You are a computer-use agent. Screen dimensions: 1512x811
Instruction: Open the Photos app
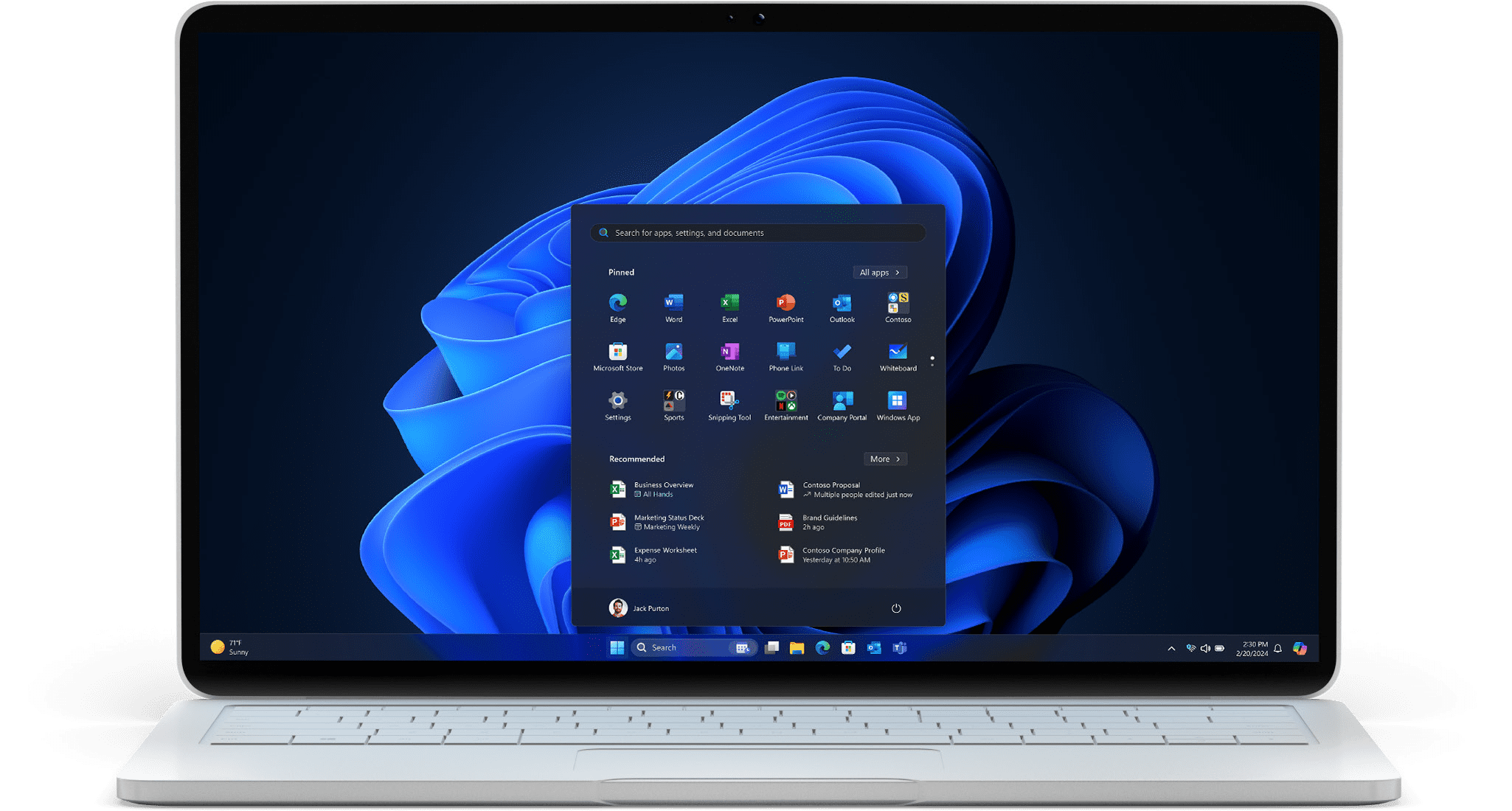coord(673,357)
